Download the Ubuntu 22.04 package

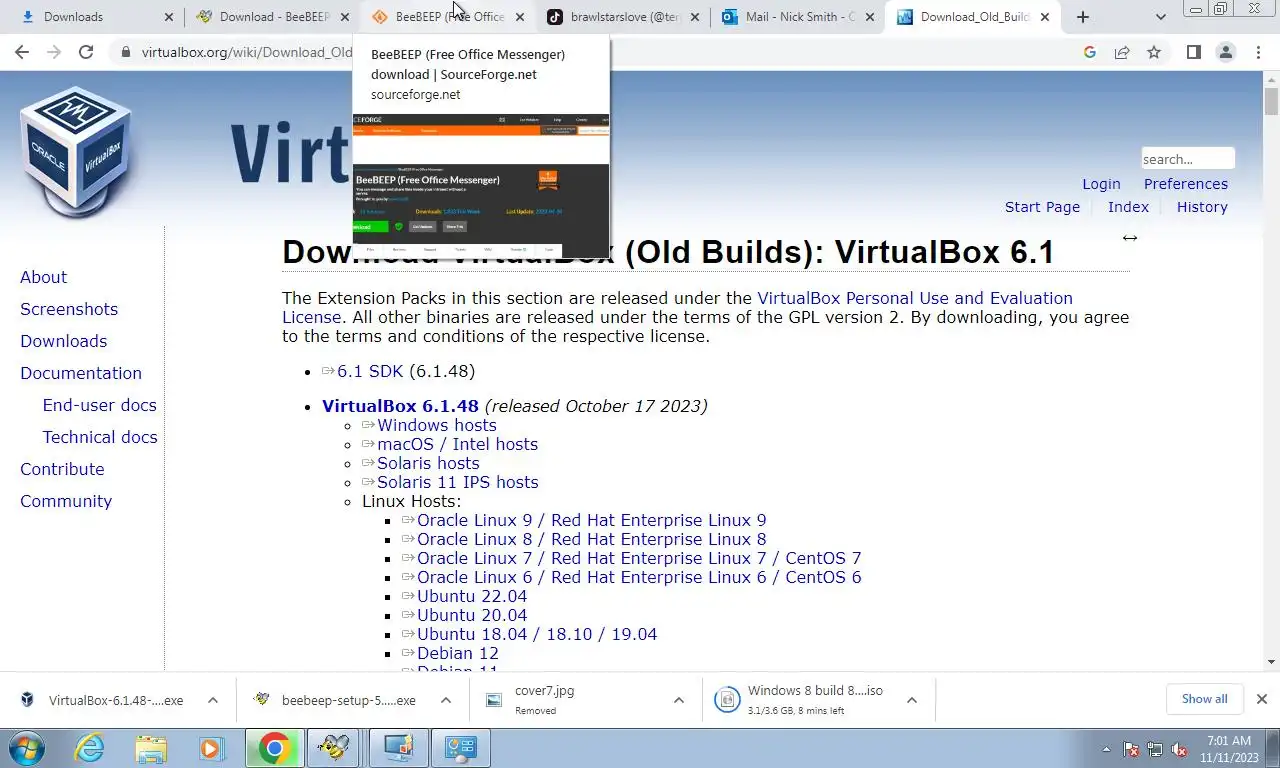click(472, 596)
